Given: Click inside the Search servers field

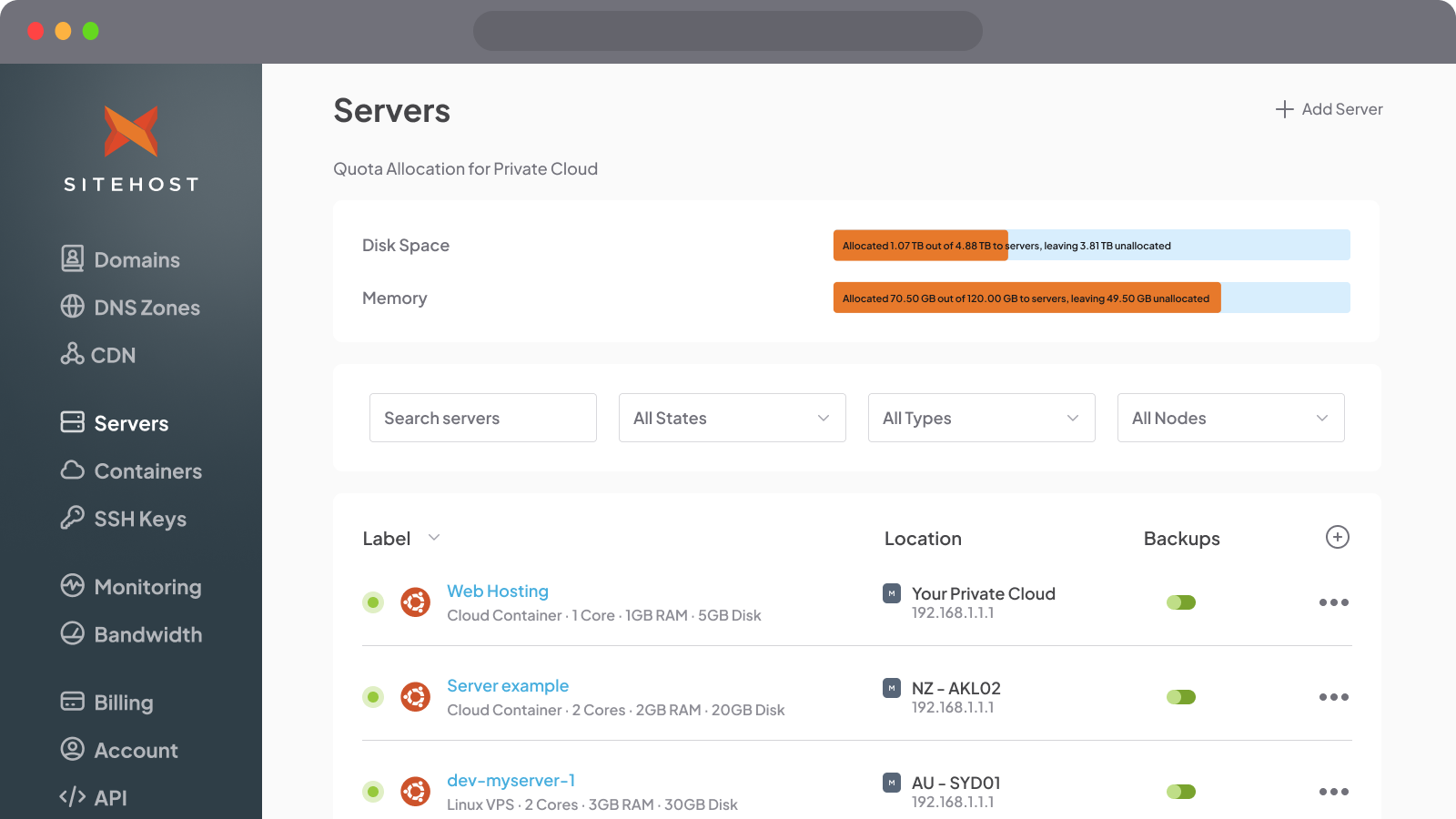Looking at the screenshot, I should click(482, 418).
